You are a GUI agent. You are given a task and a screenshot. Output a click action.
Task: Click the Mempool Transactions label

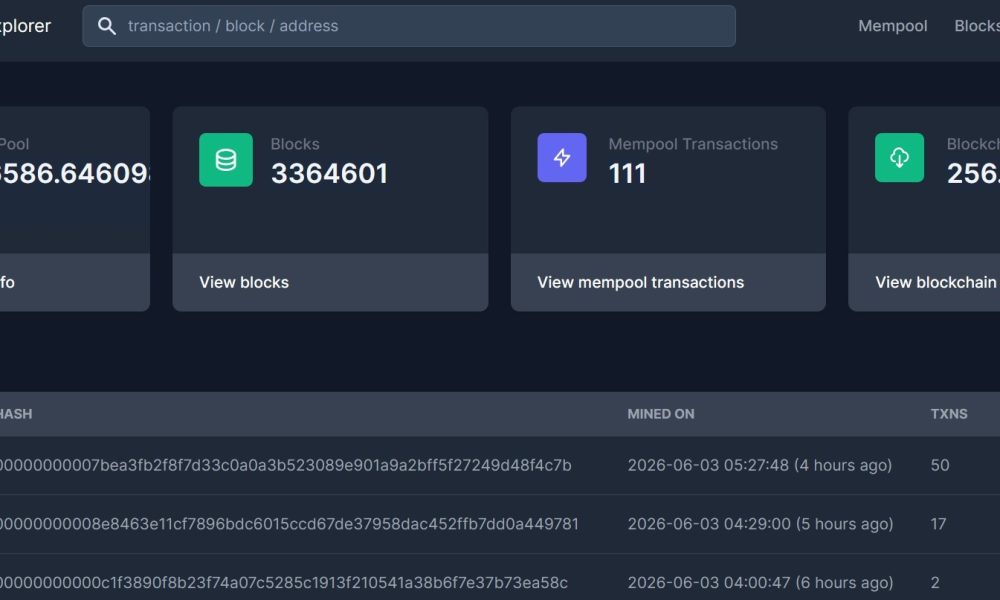[x=693, y=144]
